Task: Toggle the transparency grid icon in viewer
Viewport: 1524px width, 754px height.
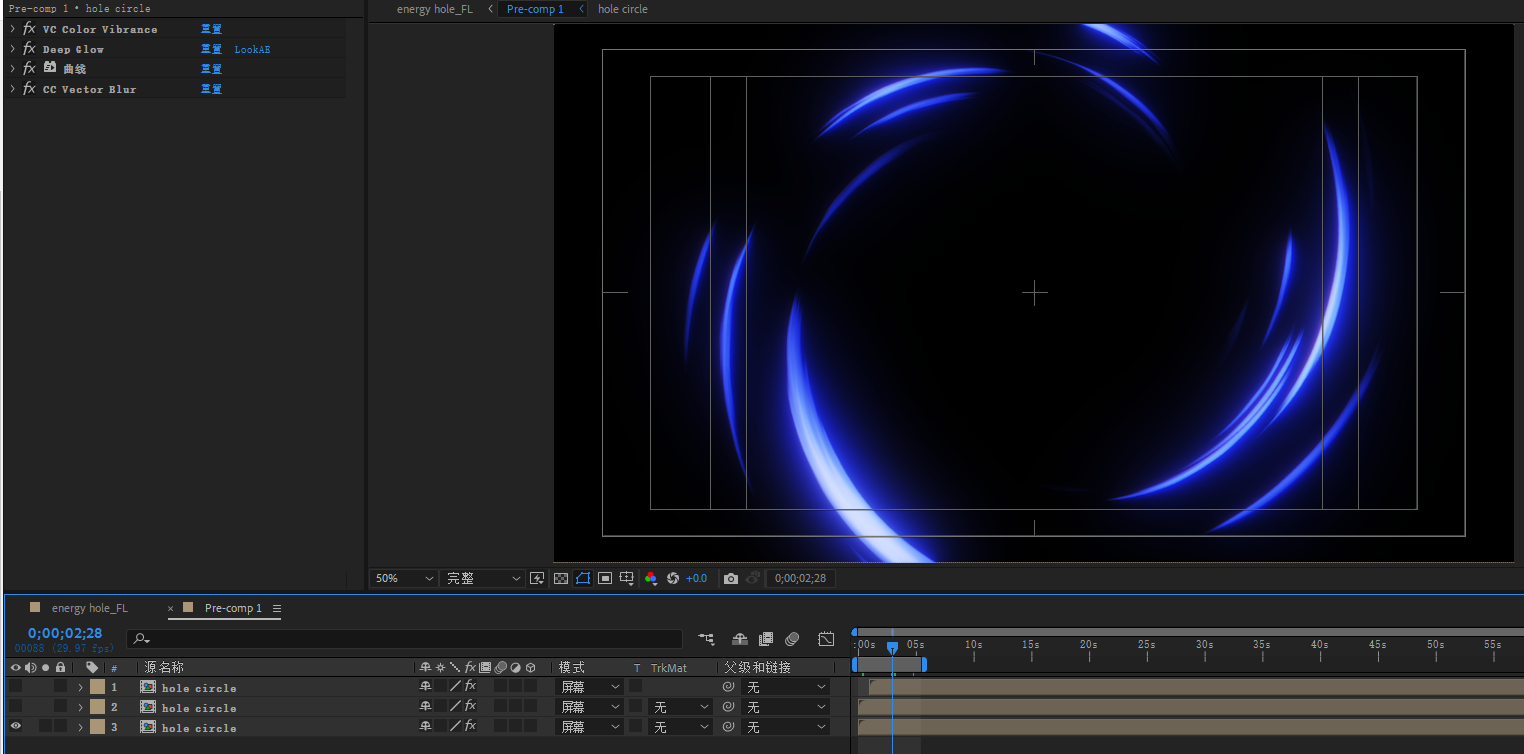Action: [x=561, y=578]
